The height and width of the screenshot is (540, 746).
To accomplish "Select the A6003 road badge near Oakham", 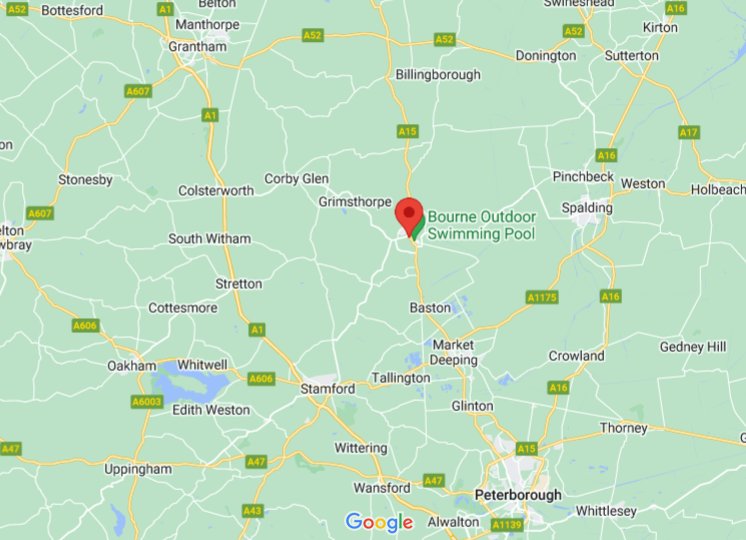I will [147, 402].
